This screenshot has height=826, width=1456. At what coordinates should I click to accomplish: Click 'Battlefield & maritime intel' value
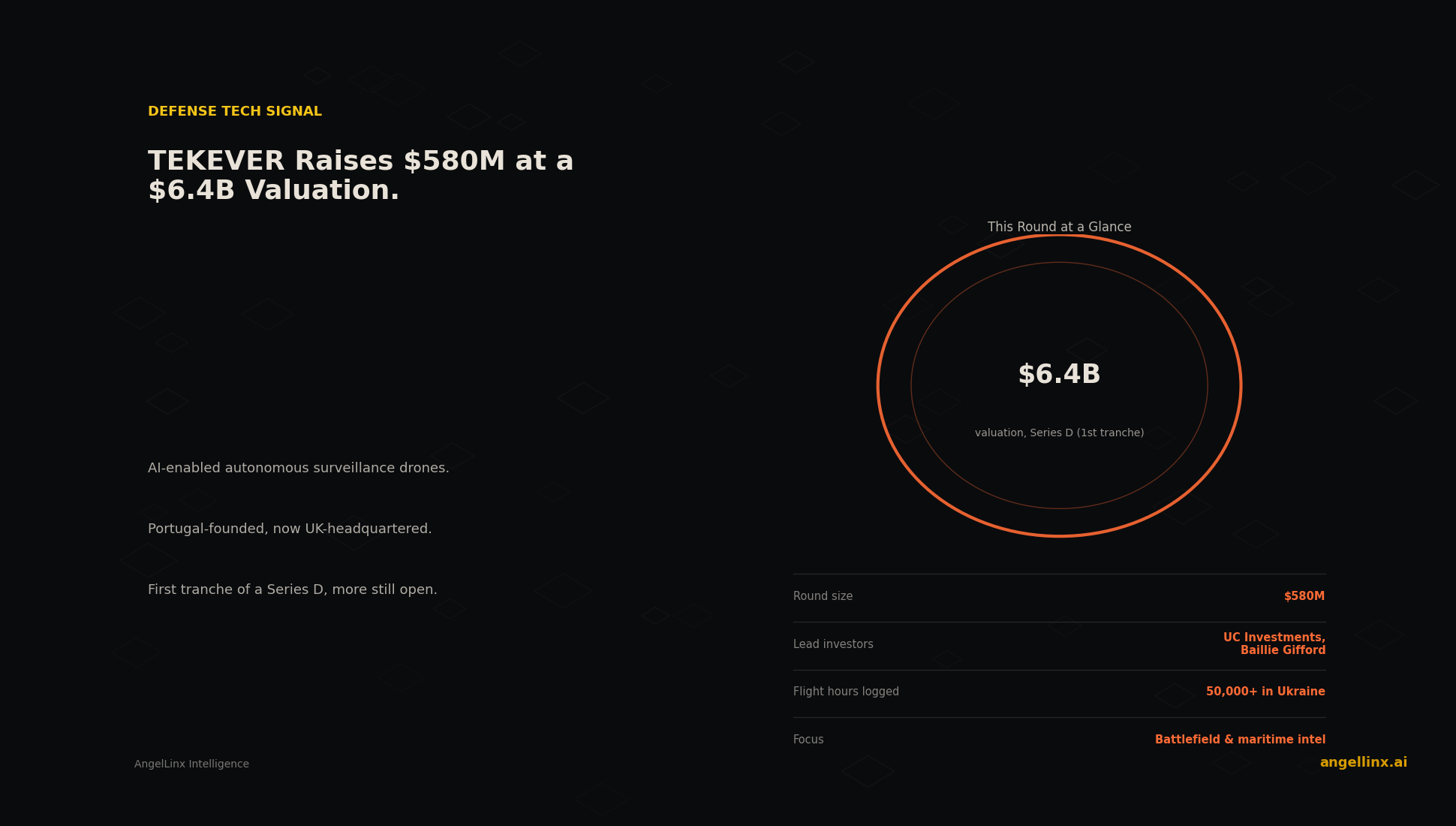(1240, 740)
